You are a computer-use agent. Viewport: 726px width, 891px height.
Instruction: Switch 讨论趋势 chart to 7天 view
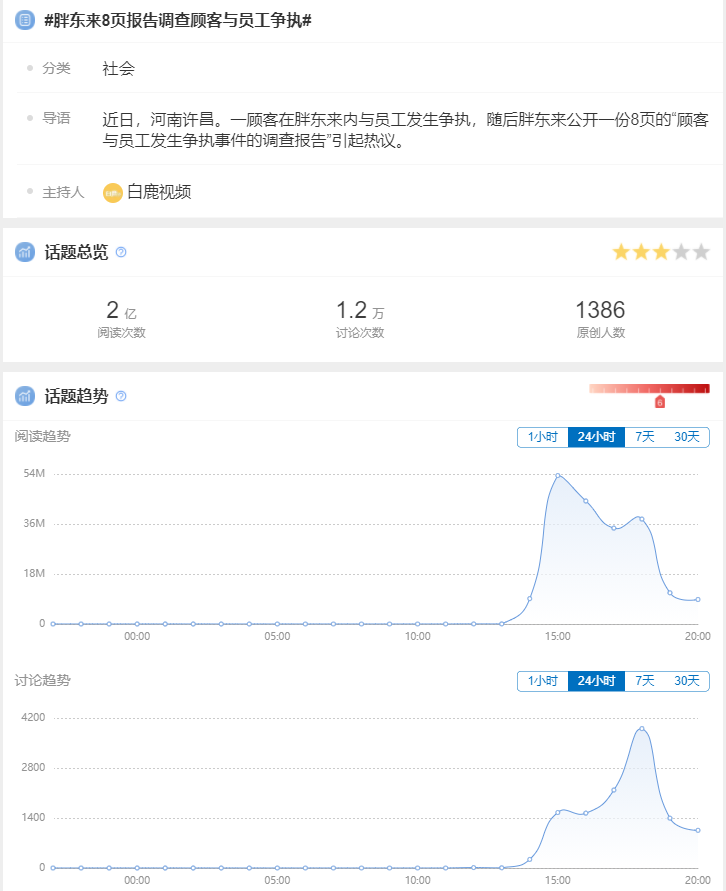645,681
